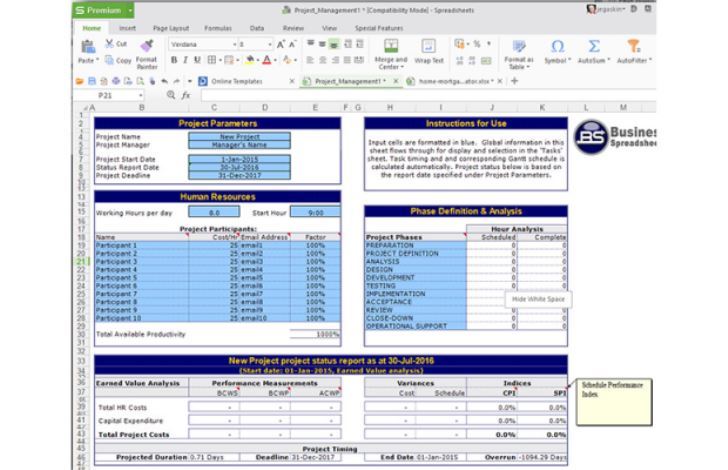Open the S Premium application menu dropdown
This screenshot has width=728, height=470.
point(130,10)
